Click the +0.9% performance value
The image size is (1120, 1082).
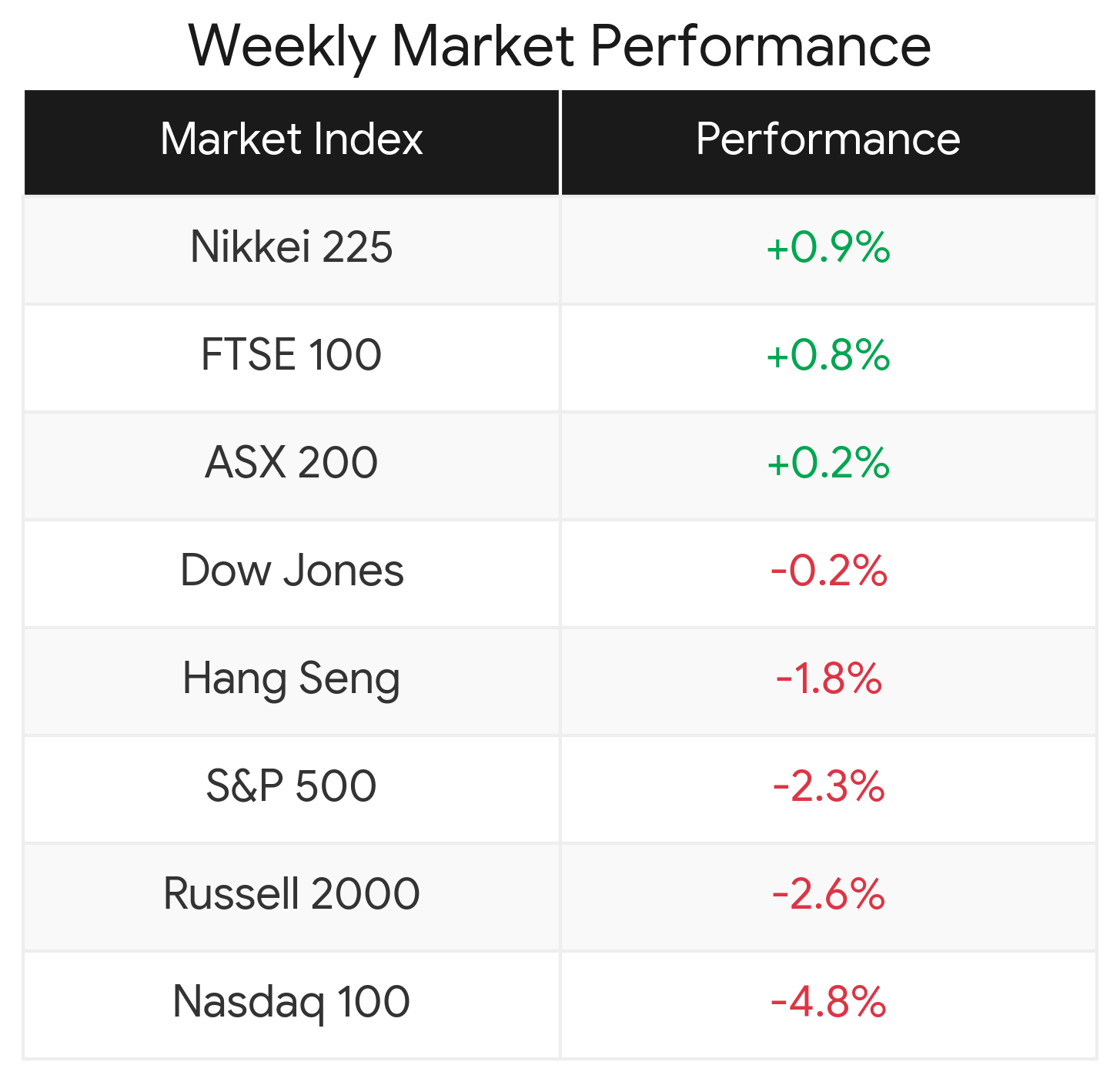click(828, 247)
